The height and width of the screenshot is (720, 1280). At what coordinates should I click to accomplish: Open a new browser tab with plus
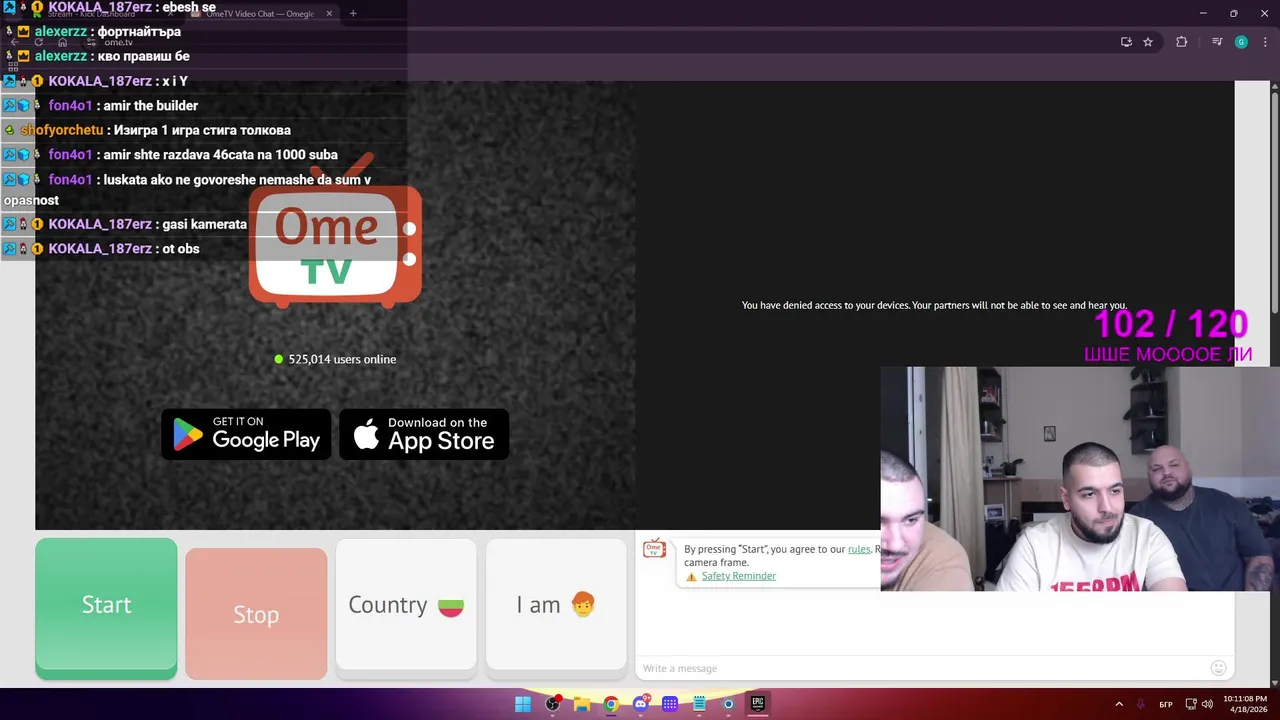(353, 13)
